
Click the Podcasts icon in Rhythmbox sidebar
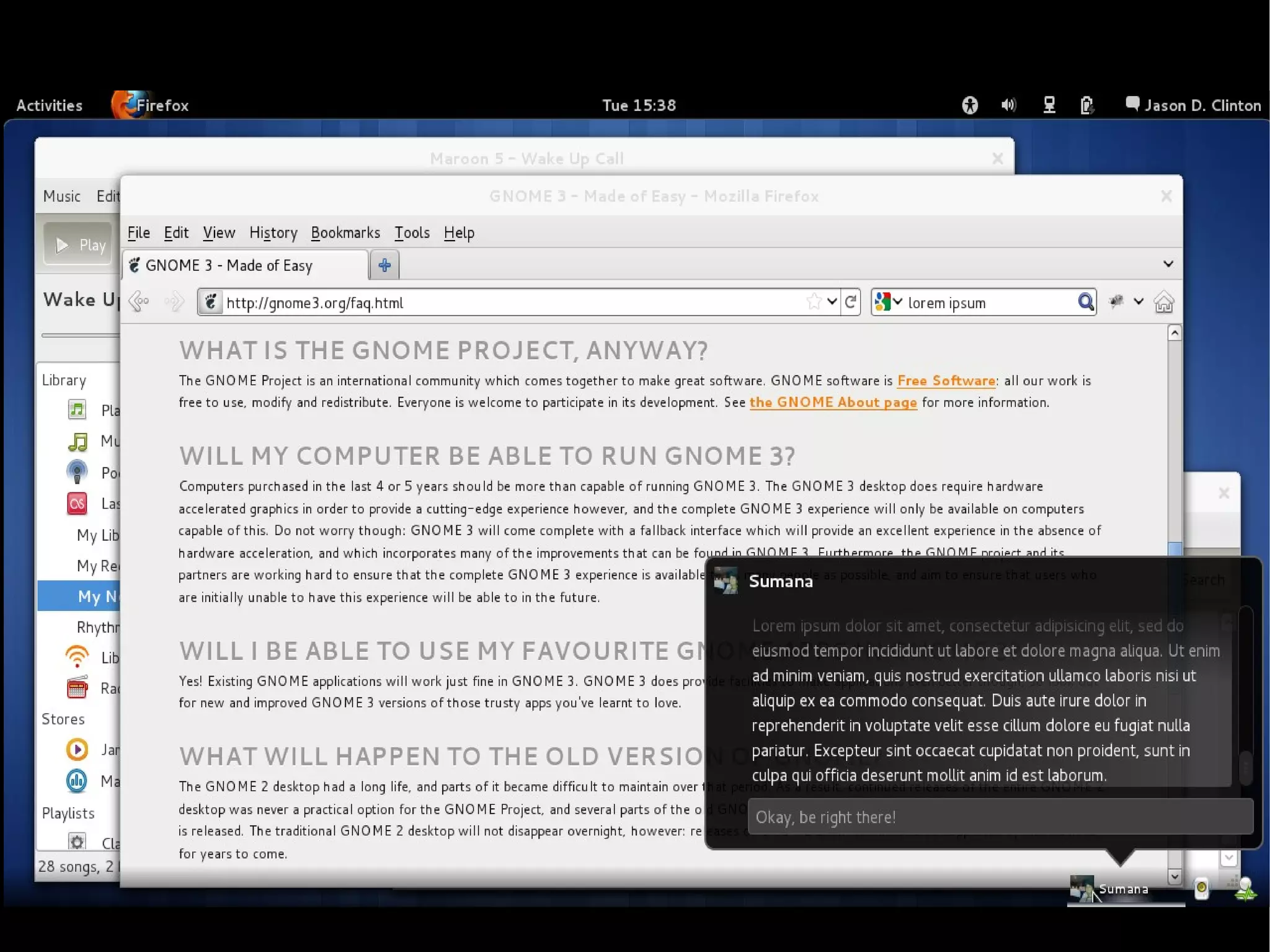pos(77,473)
